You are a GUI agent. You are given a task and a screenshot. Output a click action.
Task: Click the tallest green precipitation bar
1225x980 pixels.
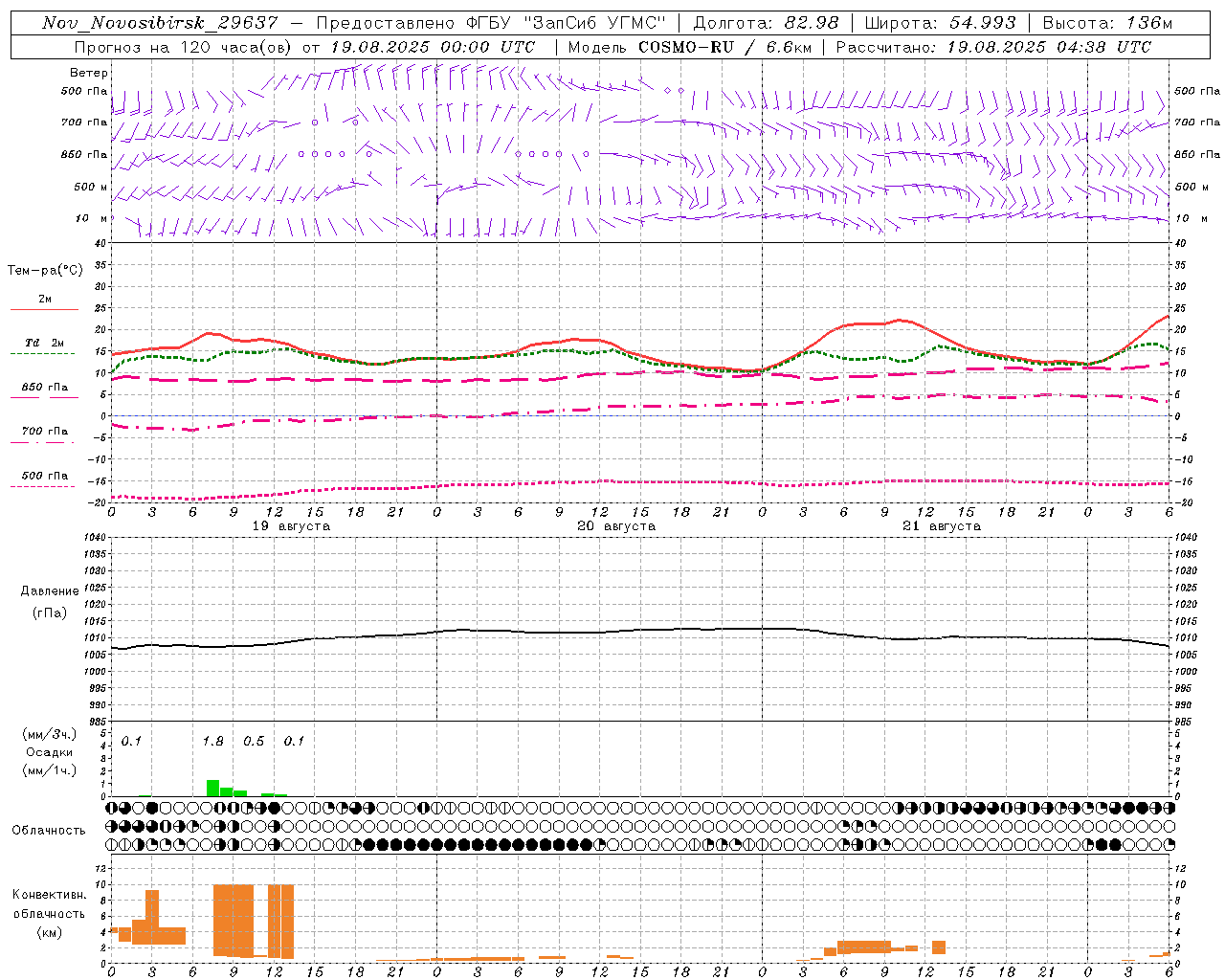pyautogui.click(x=213, y=789)
